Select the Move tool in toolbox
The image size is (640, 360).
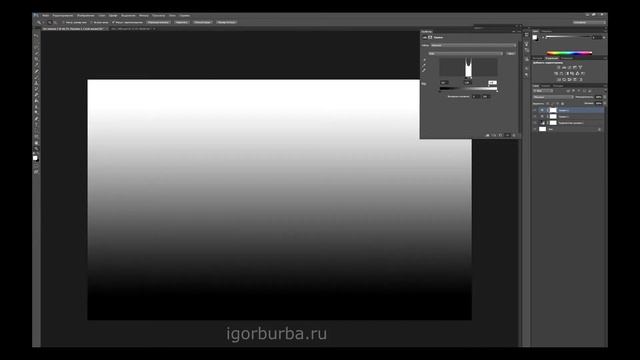pos(36,36)
